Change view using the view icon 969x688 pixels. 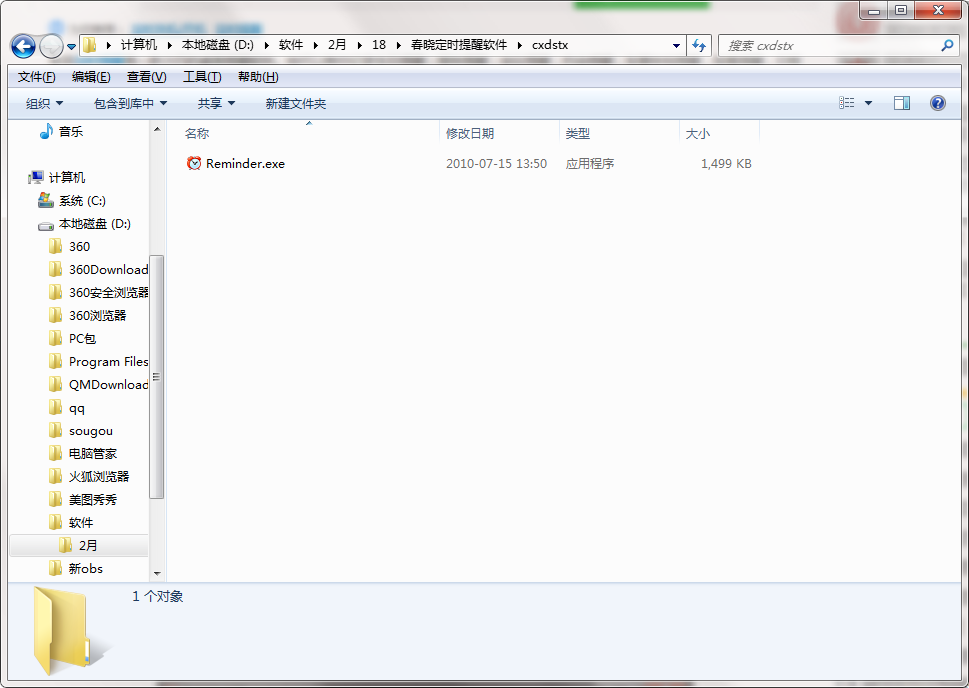pos(847,103)
